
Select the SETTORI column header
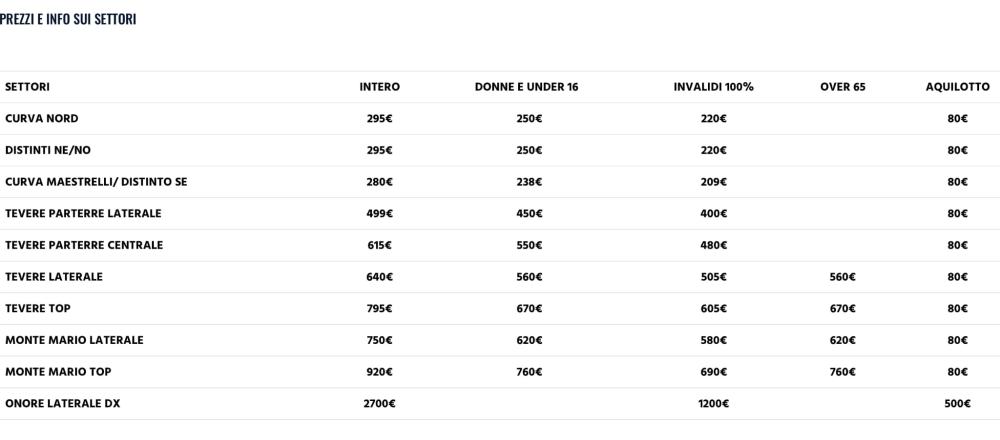[x=27, y=87]
